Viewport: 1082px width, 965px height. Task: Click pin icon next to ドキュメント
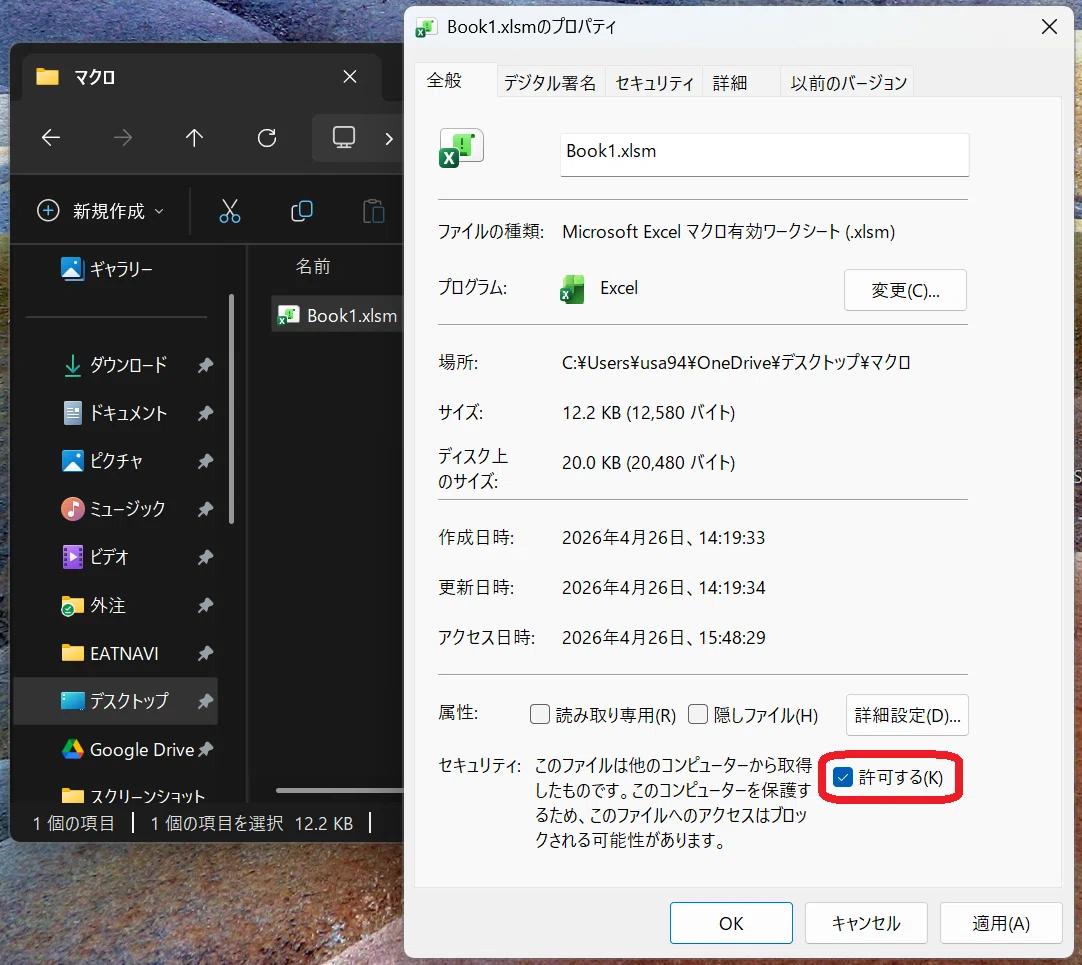coord(205,413)
